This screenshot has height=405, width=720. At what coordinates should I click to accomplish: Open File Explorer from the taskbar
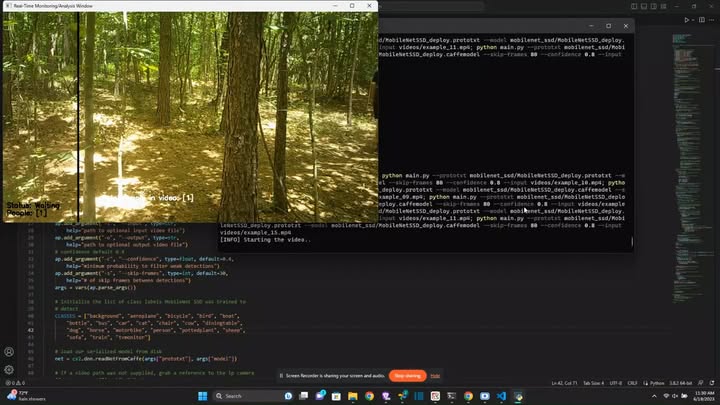[x=353, y=396]
